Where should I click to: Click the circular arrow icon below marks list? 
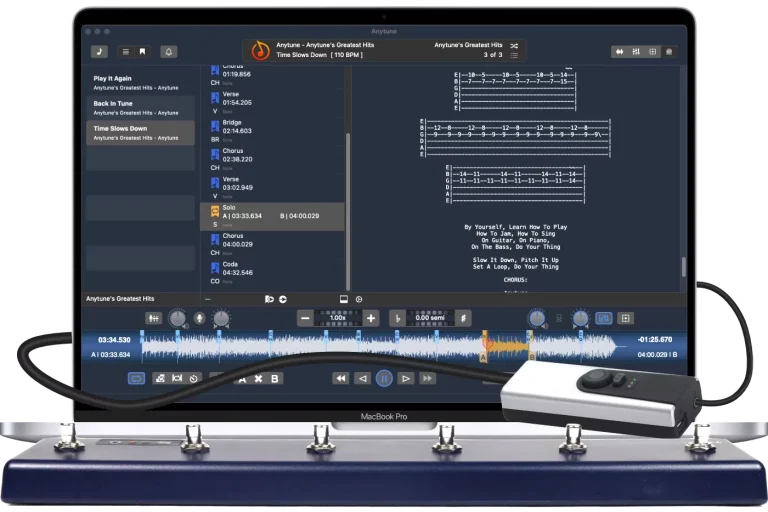283,299
